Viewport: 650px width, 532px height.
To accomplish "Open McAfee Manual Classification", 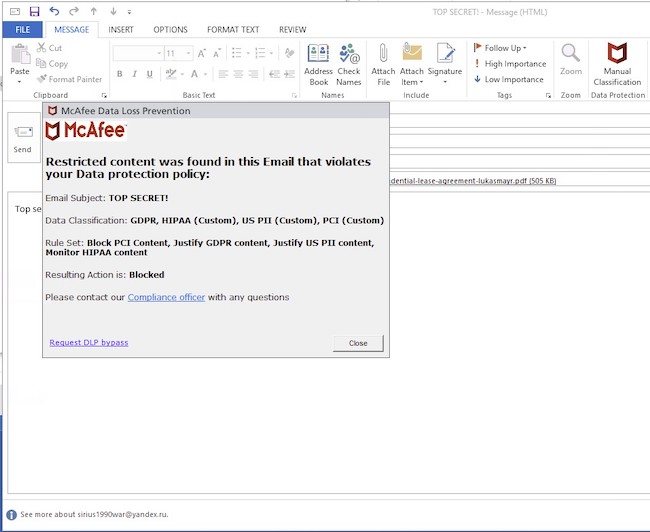I will [x=617, y=65].
